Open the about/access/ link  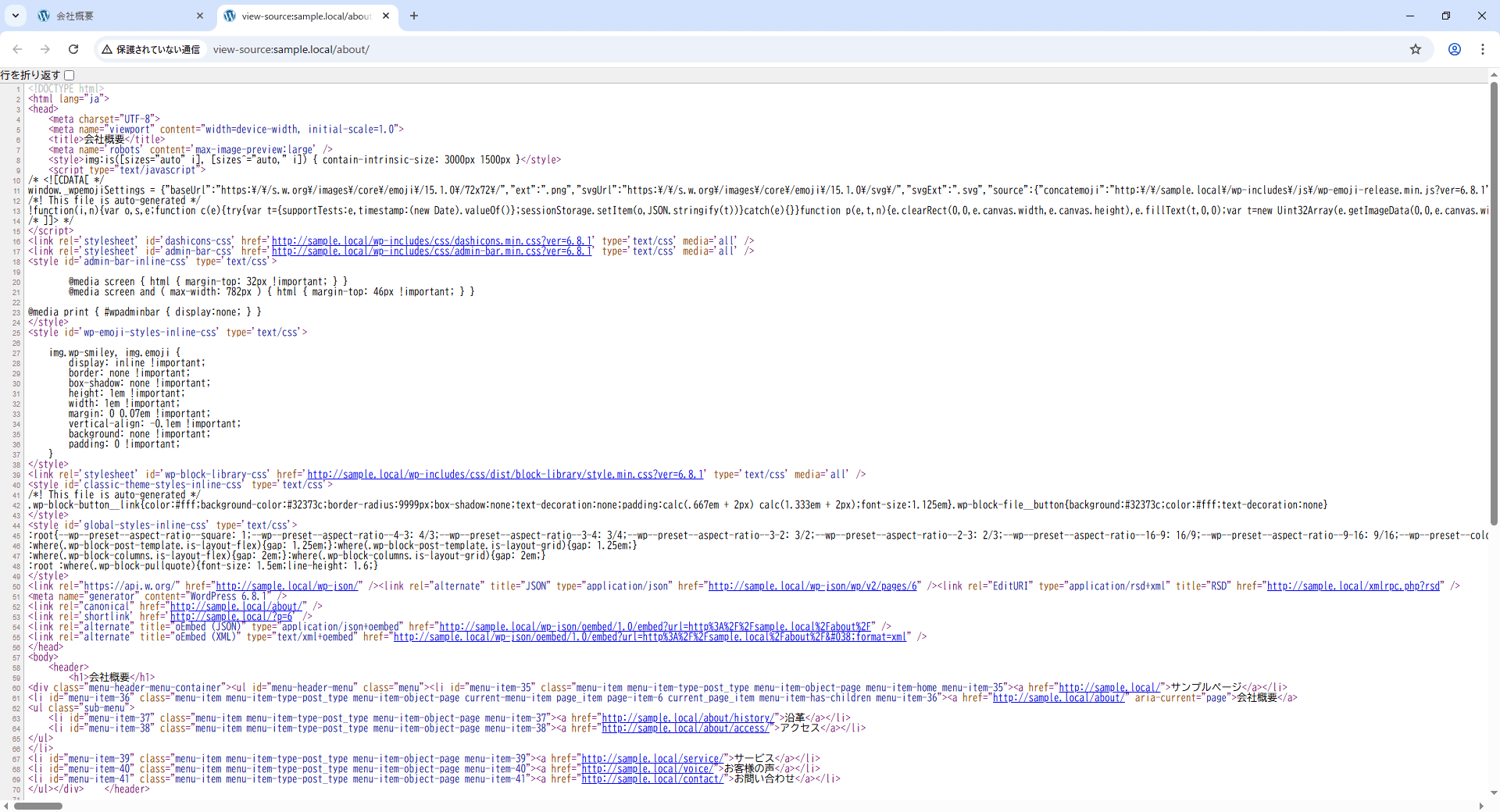pos(685,728)
